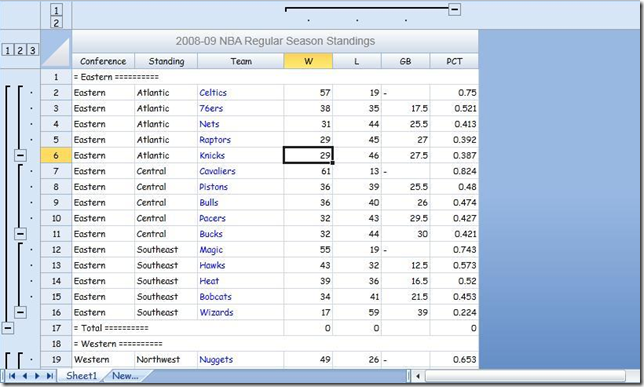Collapse the Atlantic group beside row 6

(x=20, y=155)
